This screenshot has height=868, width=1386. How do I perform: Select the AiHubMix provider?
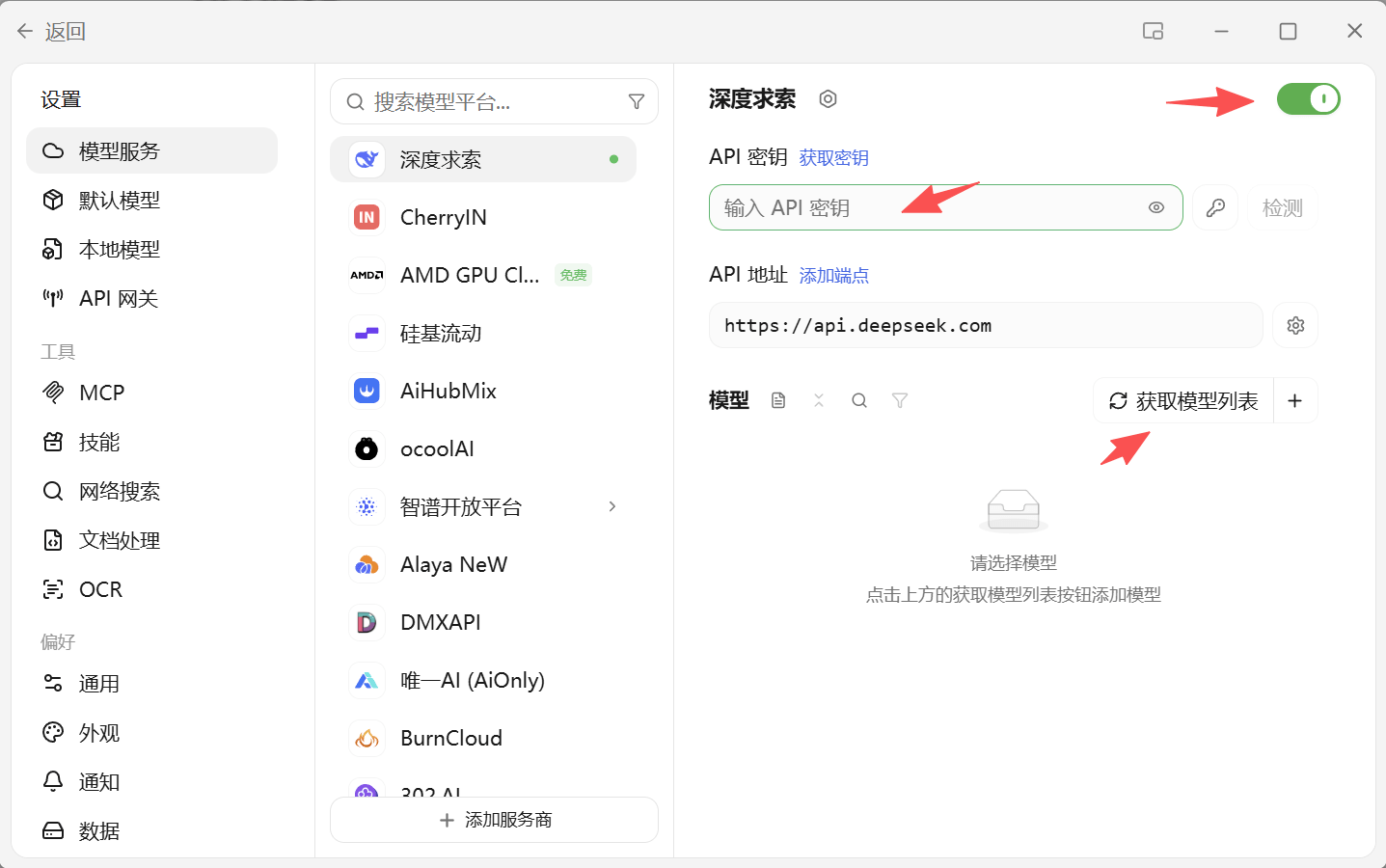(x=483, y=391)
